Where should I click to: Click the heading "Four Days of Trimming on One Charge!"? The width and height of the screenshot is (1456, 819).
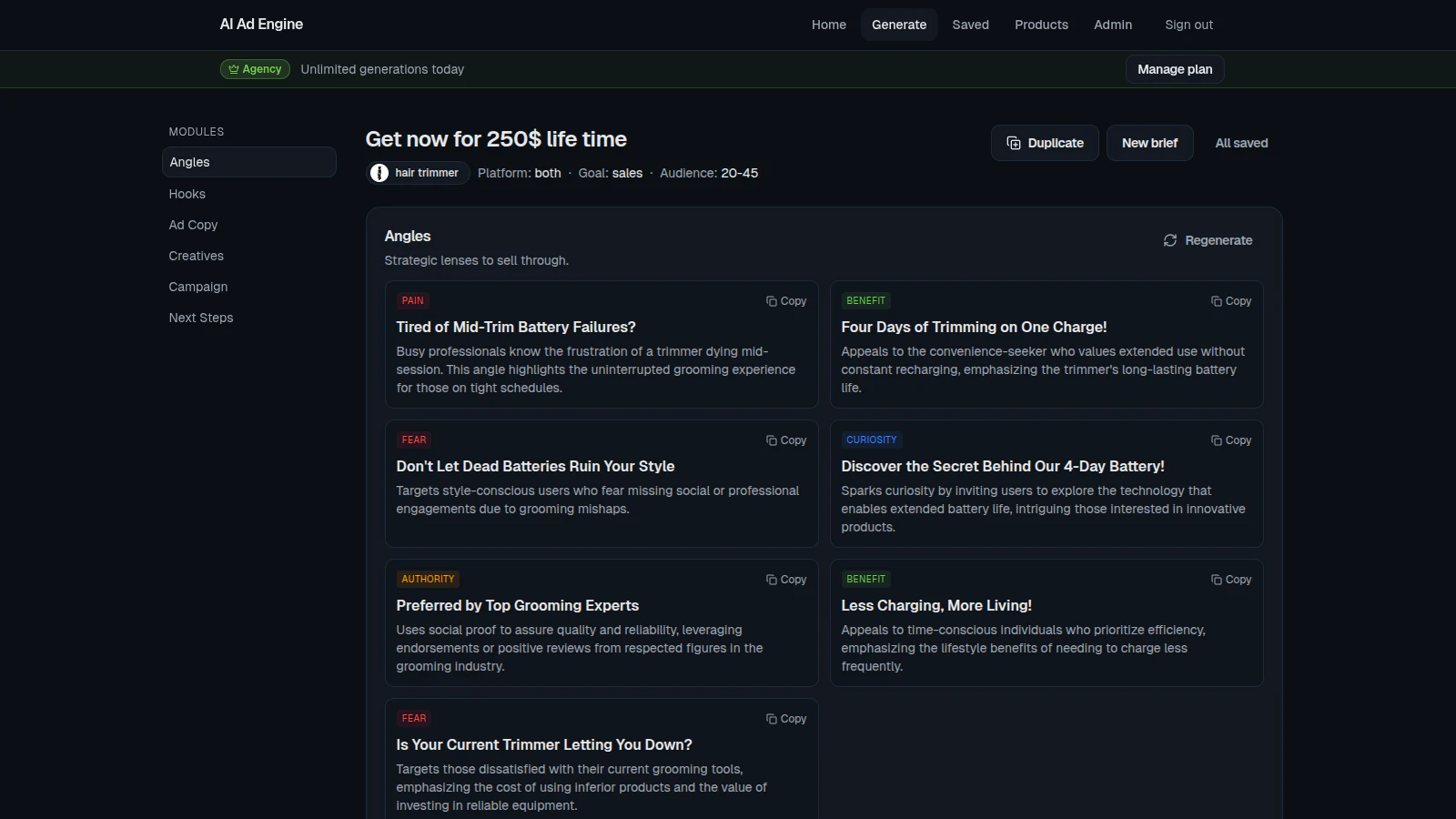974,327
